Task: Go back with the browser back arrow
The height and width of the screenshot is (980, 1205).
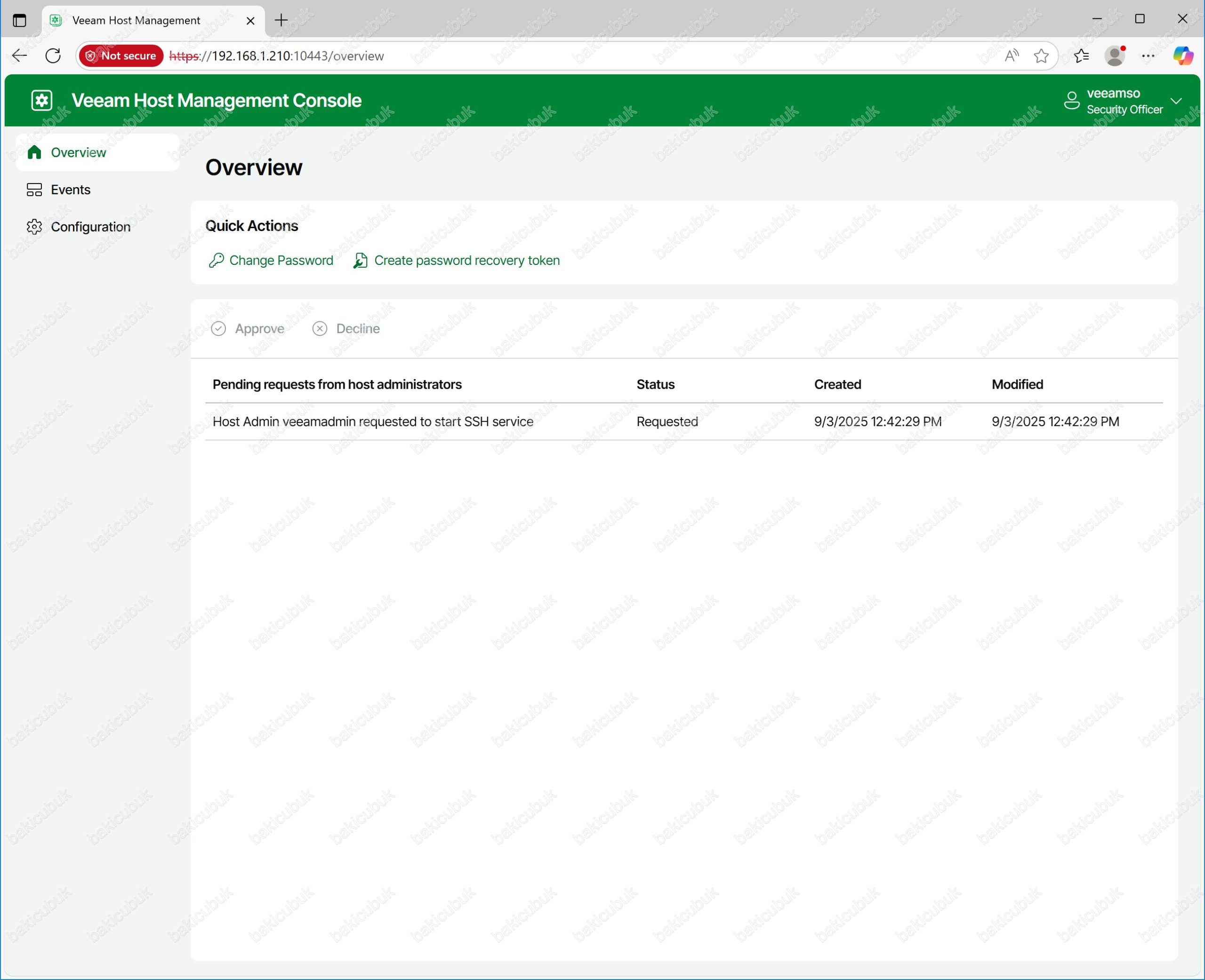Action: (x=20, y=56)
